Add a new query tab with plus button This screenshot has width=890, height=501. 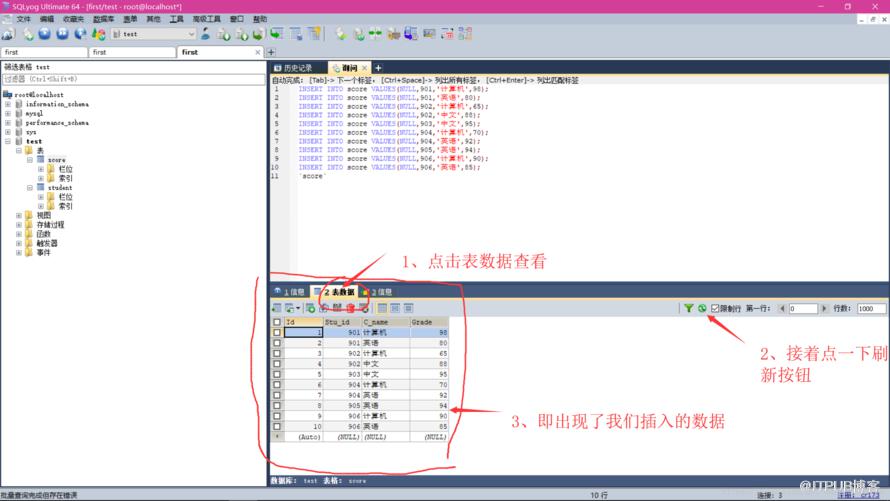coord(378,68)
